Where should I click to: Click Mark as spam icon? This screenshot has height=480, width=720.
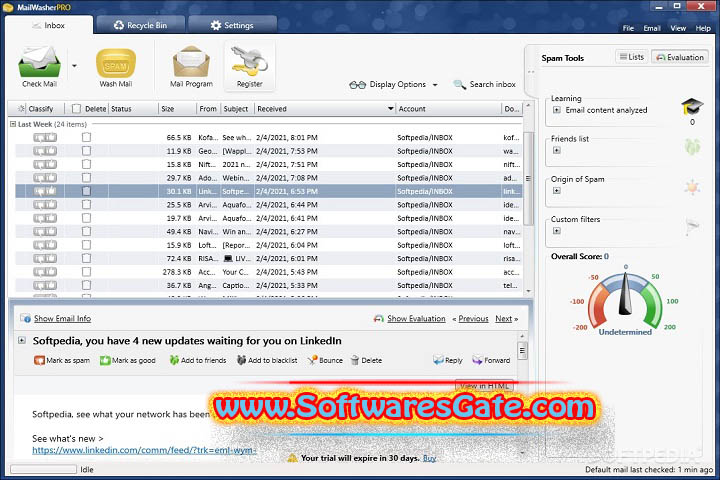pos(39,361)
